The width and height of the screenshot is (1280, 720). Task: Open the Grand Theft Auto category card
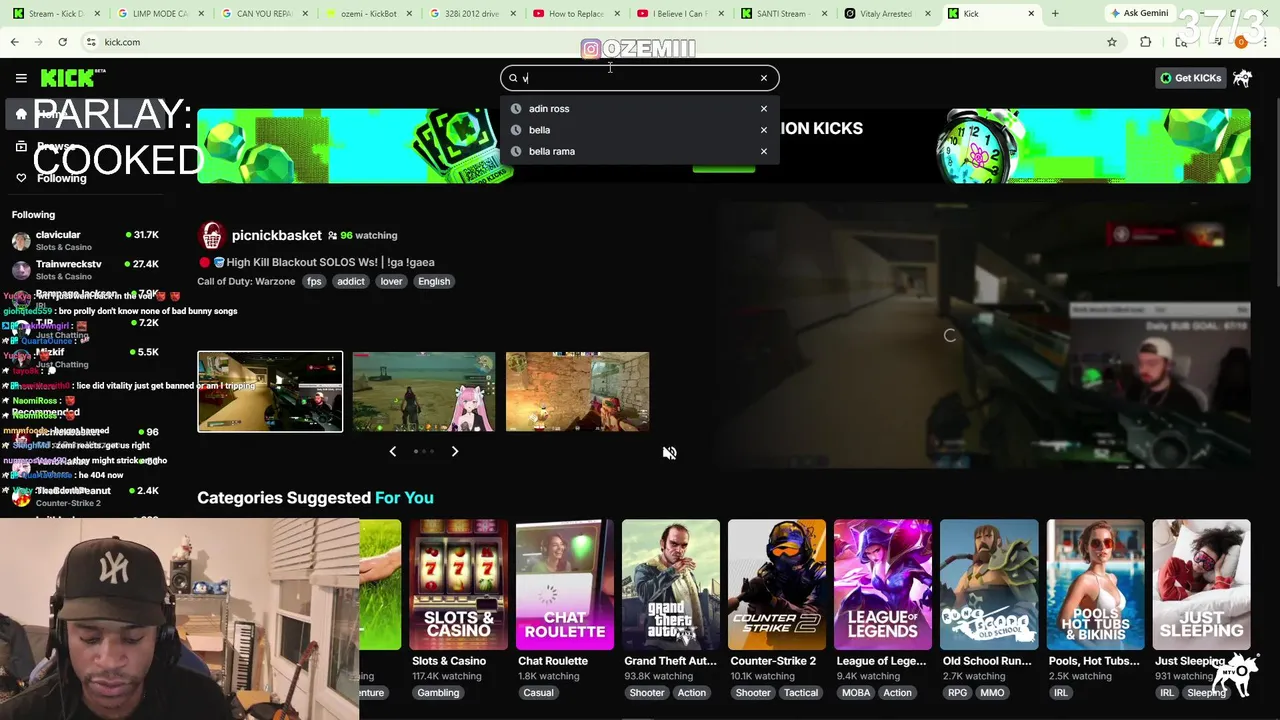click(670, 585)
